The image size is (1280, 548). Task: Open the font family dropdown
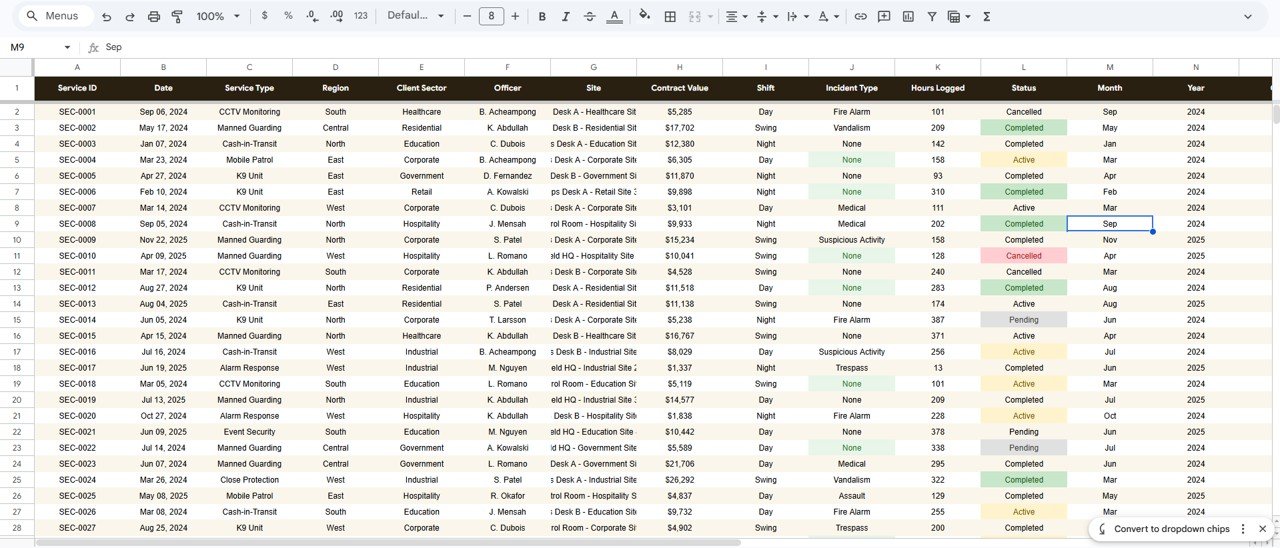(x=415, y=16)
